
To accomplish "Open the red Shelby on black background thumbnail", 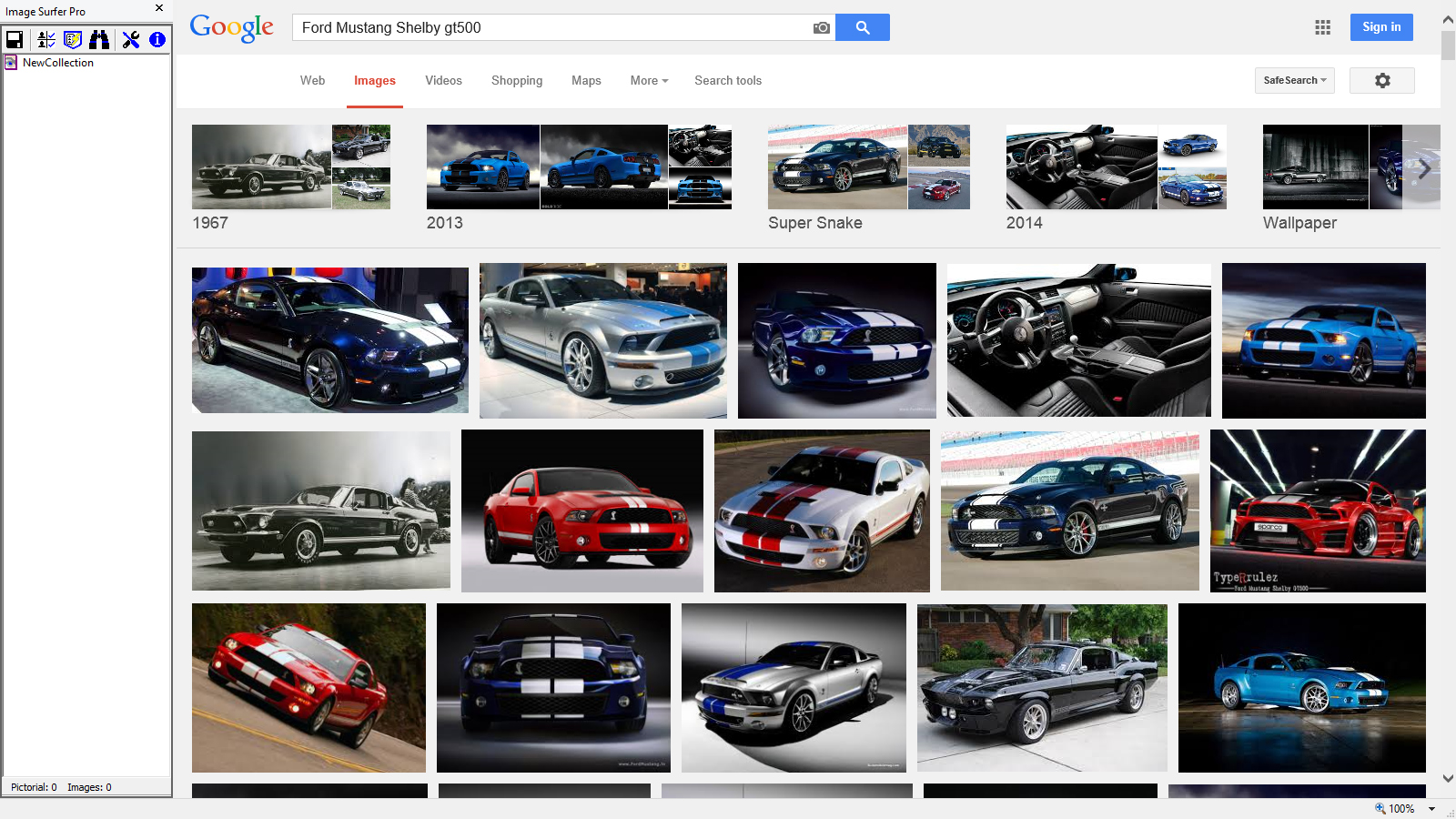I will click(x=582, y=511).
